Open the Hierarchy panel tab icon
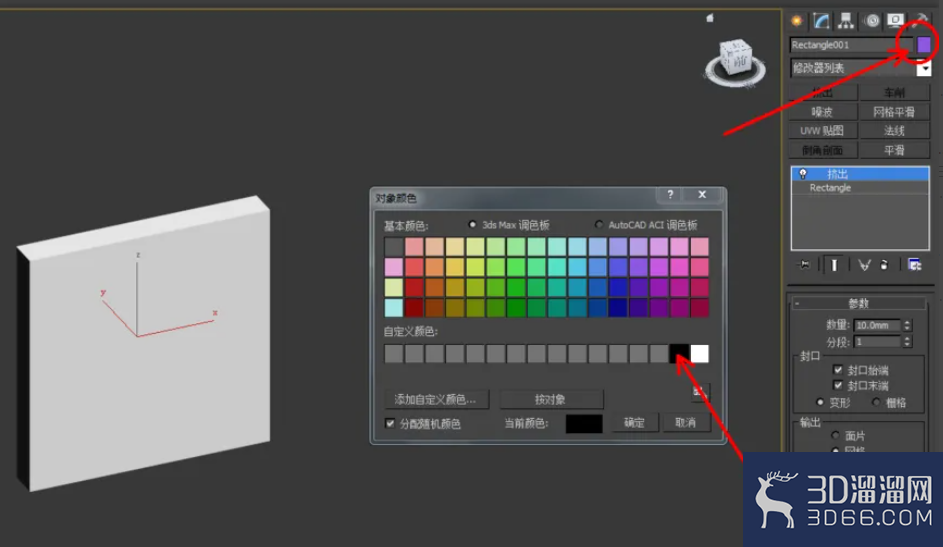 (846, 21)
